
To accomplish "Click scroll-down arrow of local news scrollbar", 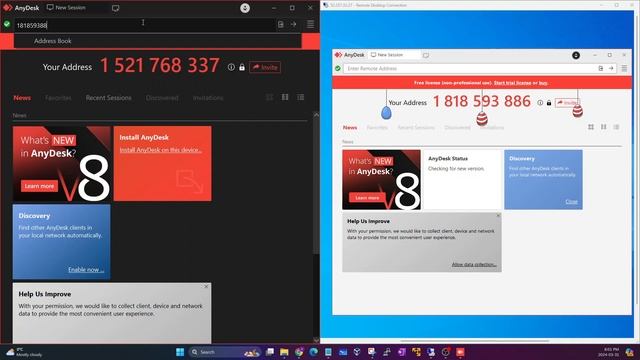I will point(316,340).
